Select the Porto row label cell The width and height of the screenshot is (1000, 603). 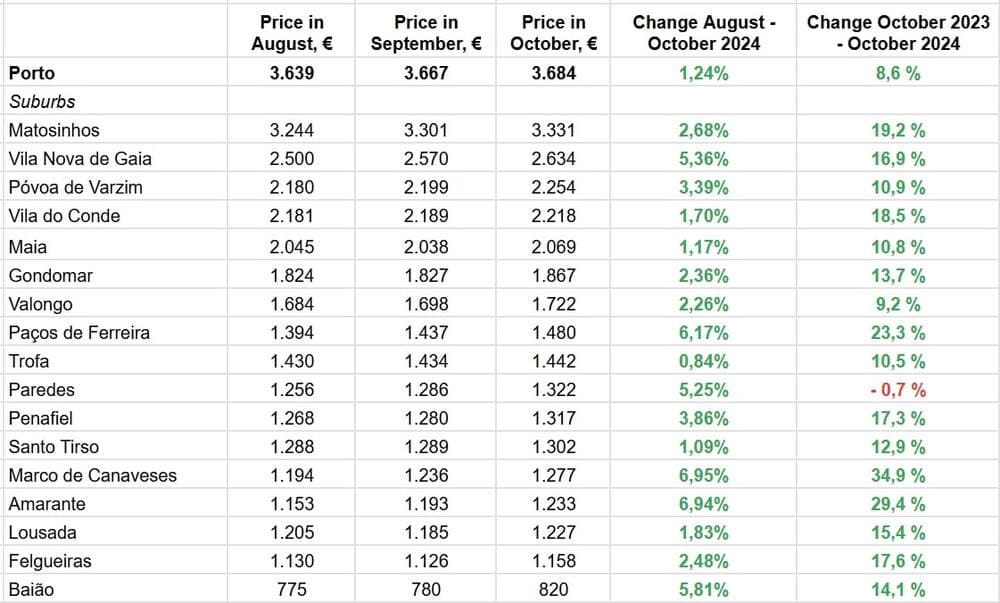click(30, 73)
